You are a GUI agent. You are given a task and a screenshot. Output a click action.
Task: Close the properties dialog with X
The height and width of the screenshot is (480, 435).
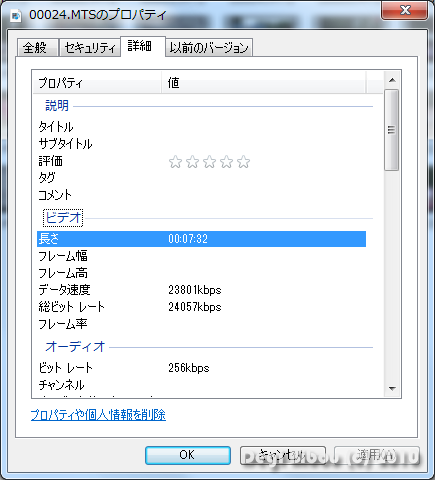coord(404,11)
